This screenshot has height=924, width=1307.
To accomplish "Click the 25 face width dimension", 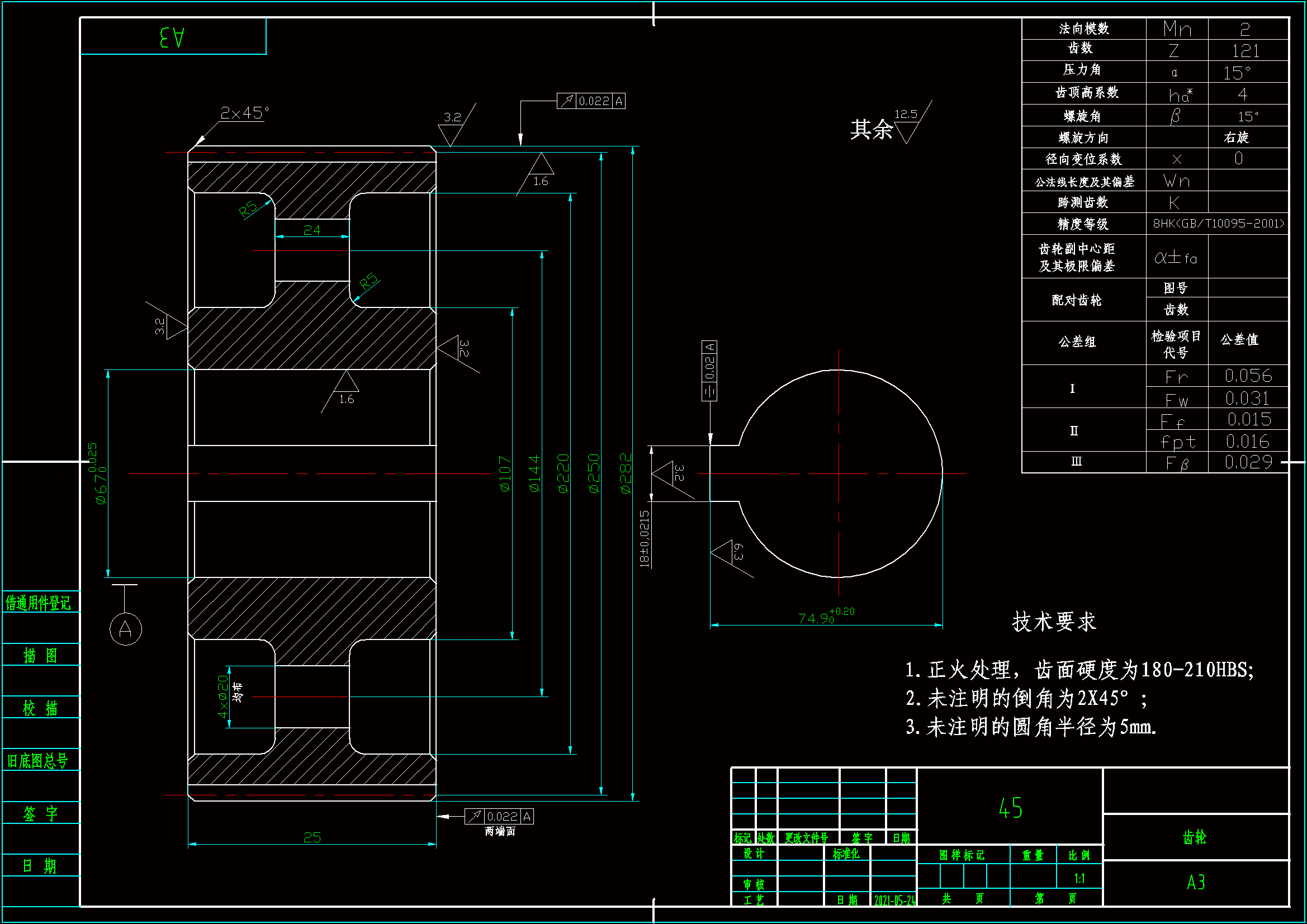I will coord(312,837).
